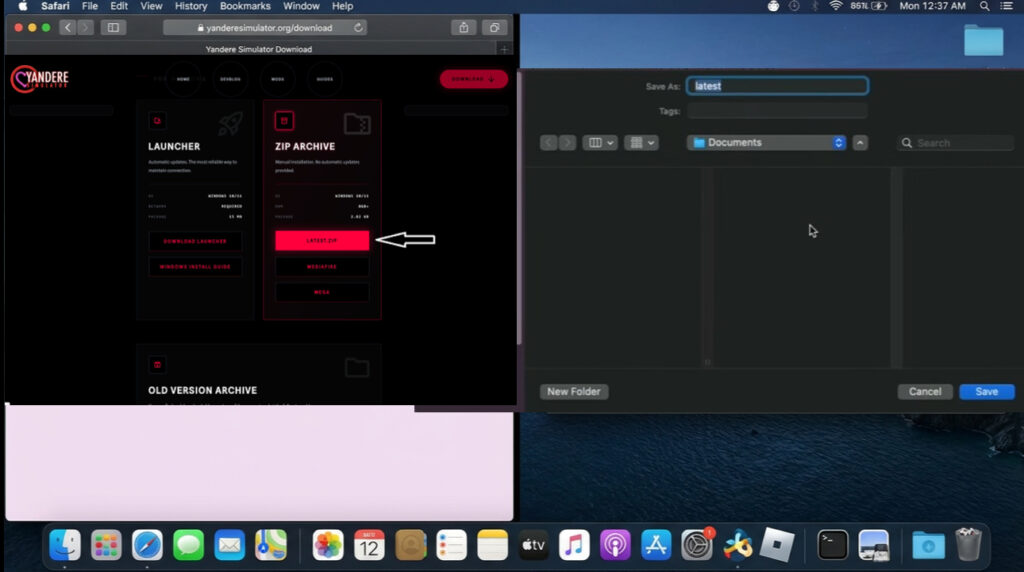Open the Safari Share icon
The width and height of the screenshot is (1024, 572).
pyautogui.click(x=463, y=27)
